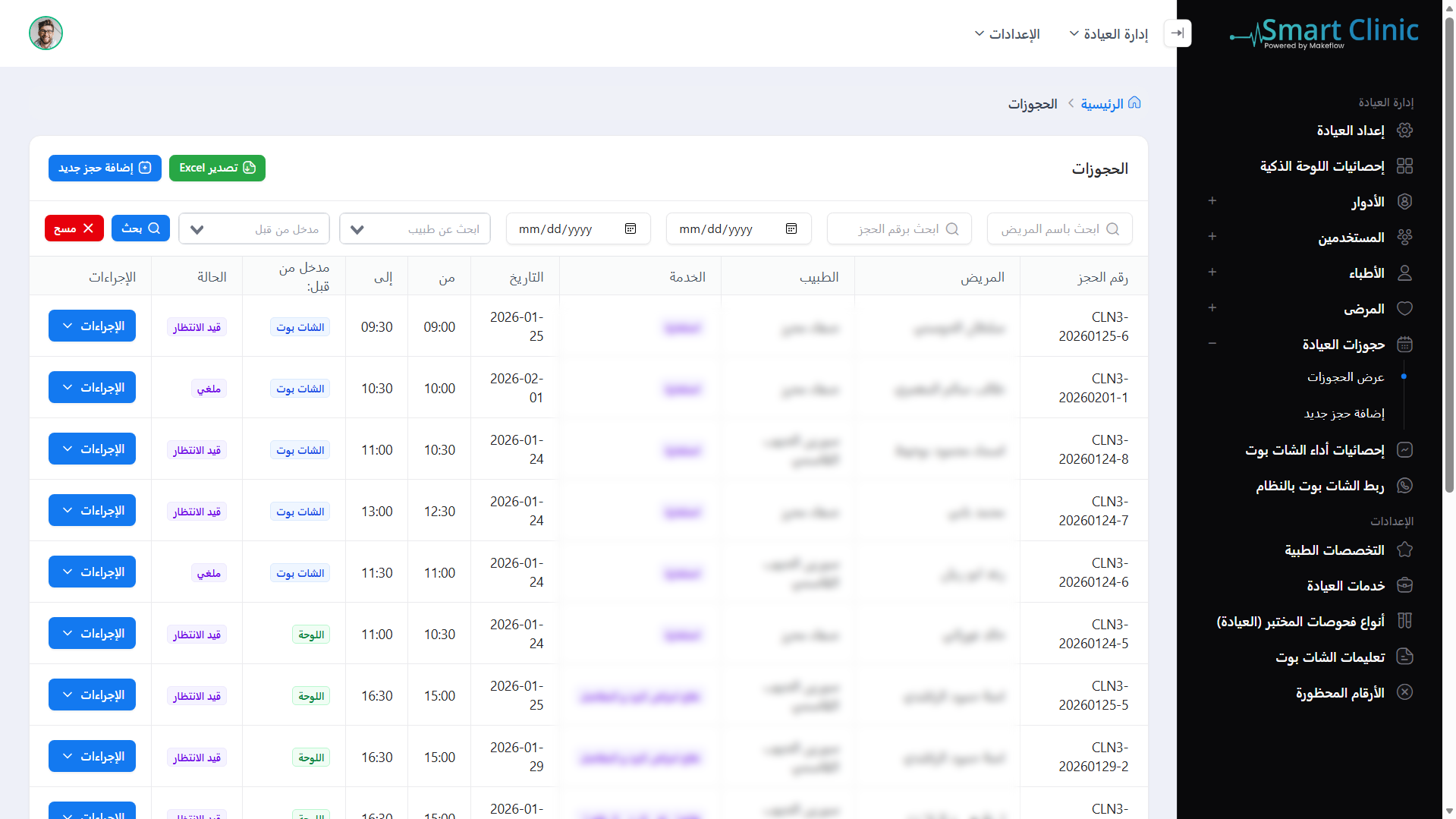Open إحصائيات اللوحة الذكية sidebar item
Image resolution: width=1456 pixels, height=819 pixels.
tap(1322, 166)
